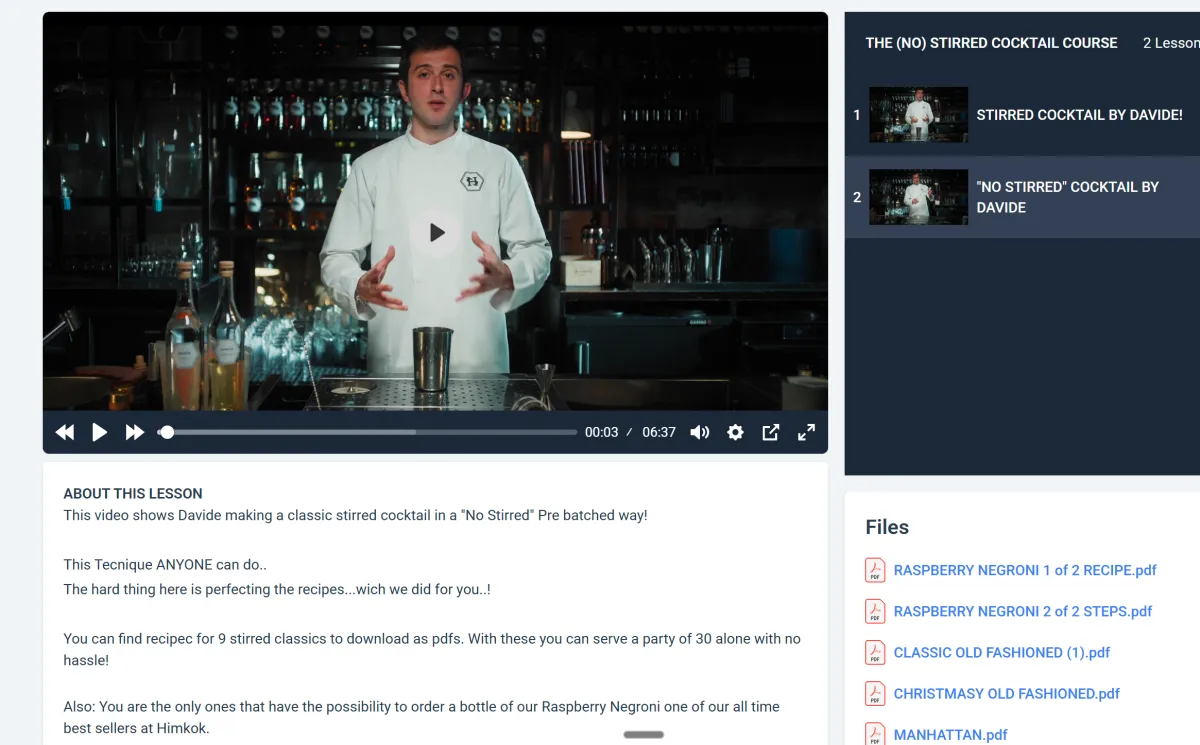Open video settings via the gear icon
The width and height of the screenshot is (1200, 745).
point(735,433)
